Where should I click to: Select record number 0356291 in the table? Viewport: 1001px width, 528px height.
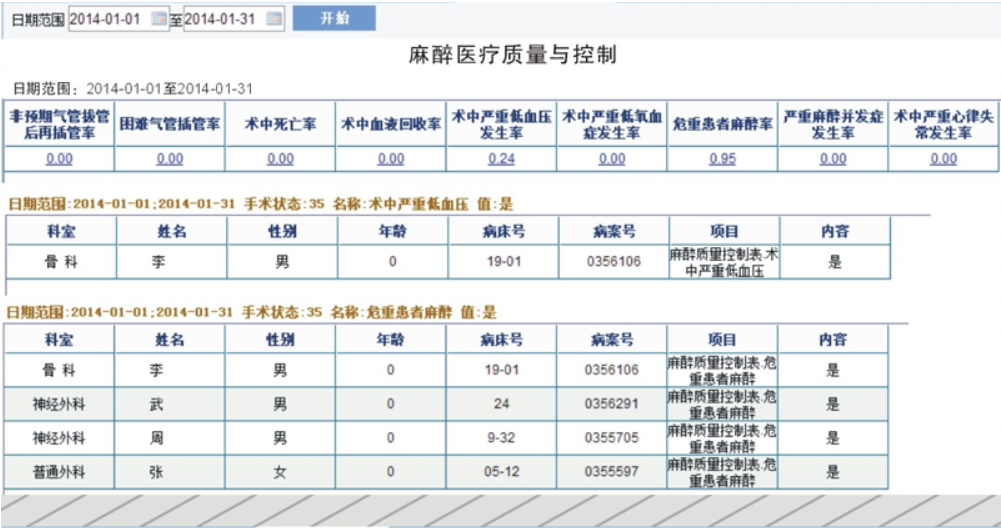[612, 404]
